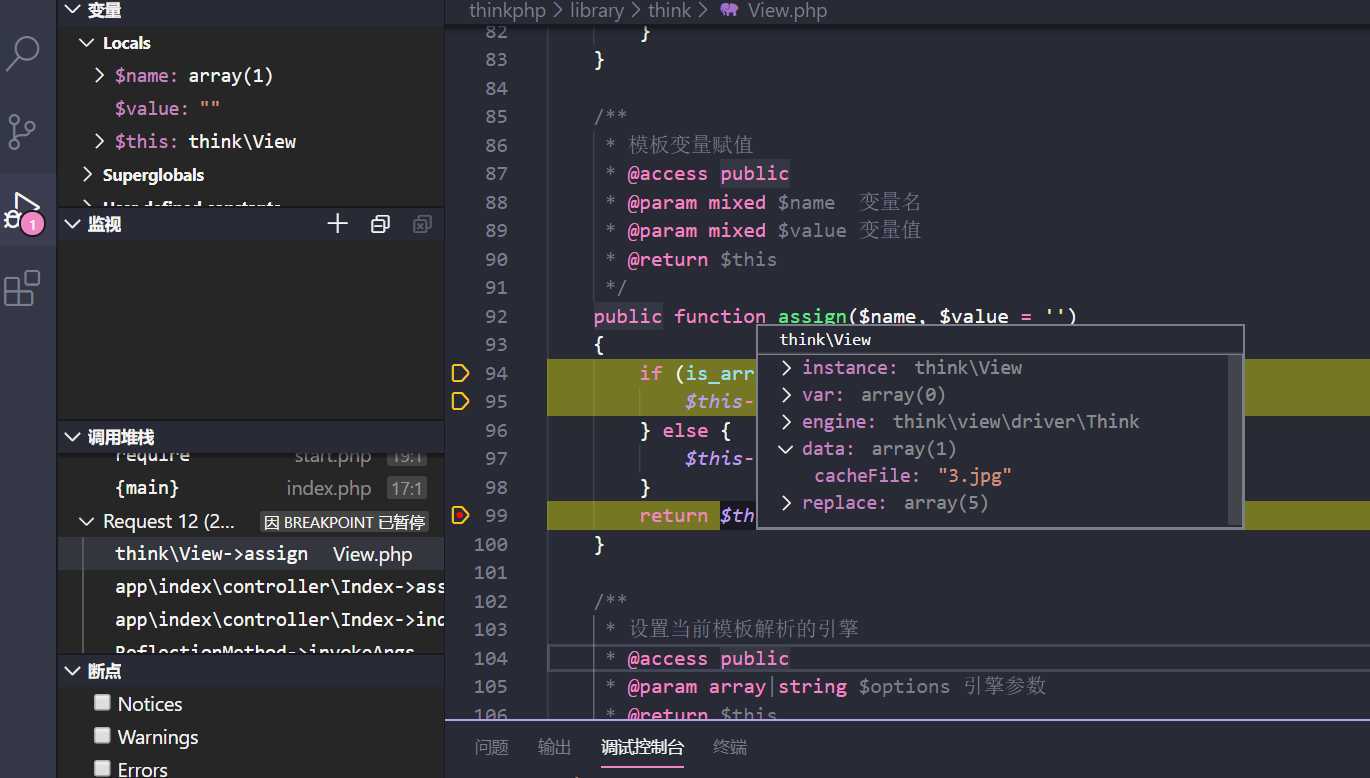Expand replace array in hover popup
1370x778 pixels.
787,503
